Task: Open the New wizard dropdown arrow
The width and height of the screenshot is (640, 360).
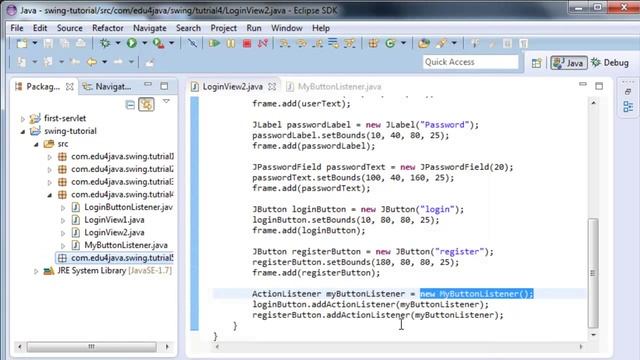Action: click(35, 43)
